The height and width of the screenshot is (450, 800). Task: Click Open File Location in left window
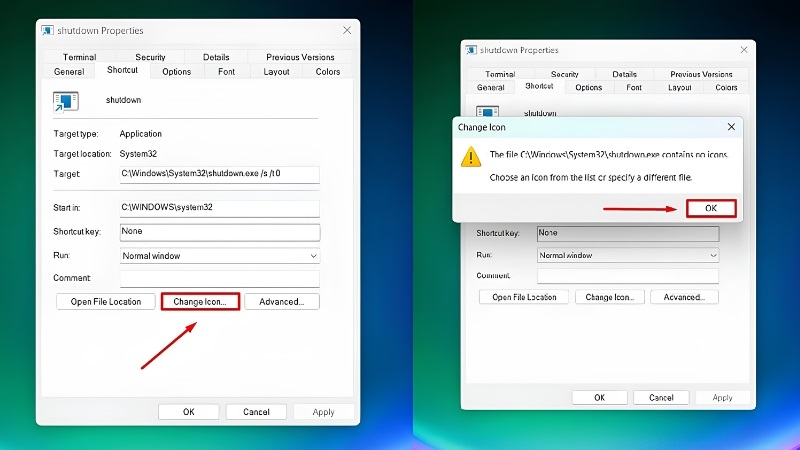coord(106,302)
